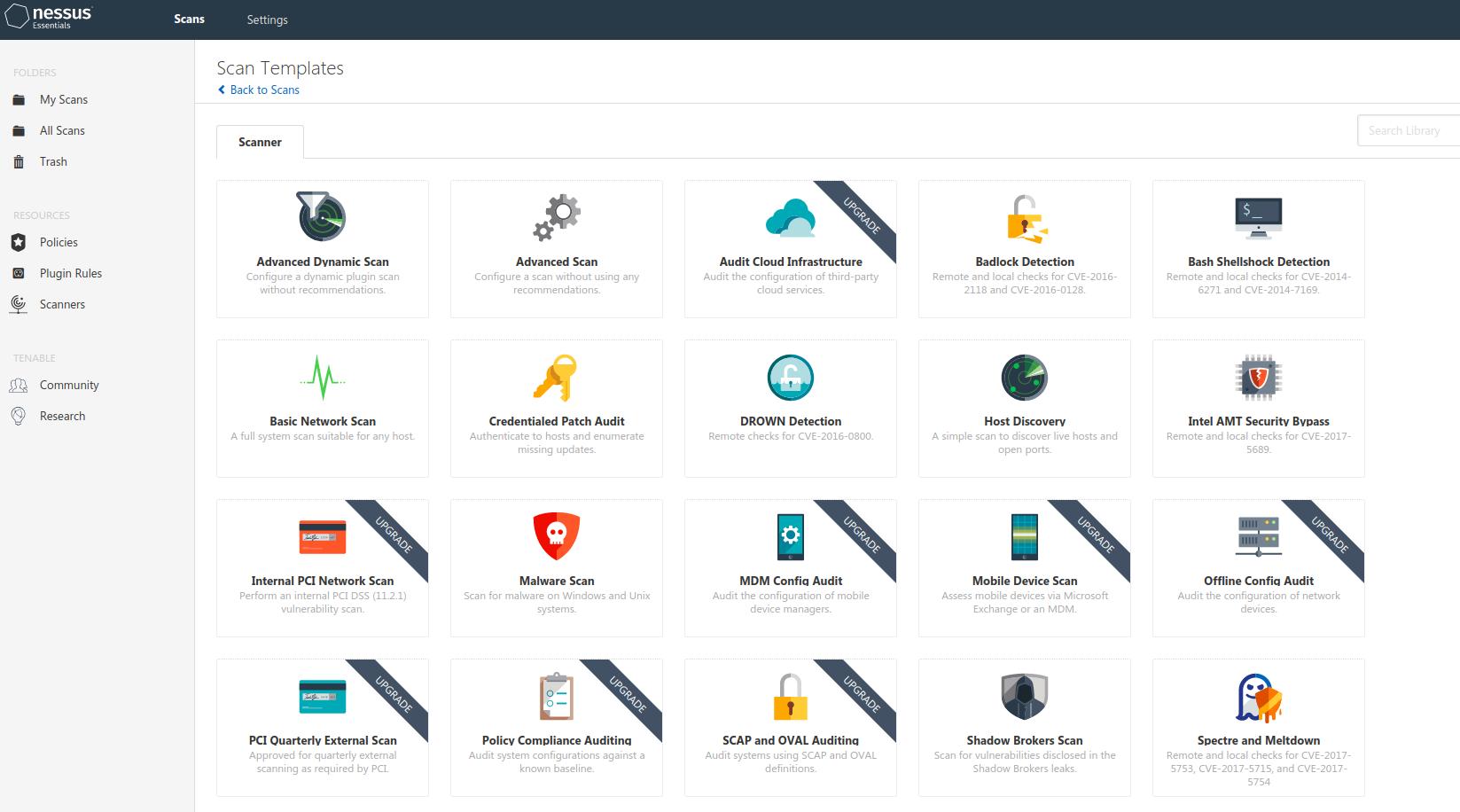The image size is (1460, 812).
Task: Open the Badlock Detection padlock icon
Action: click(x=1024, y=218)
